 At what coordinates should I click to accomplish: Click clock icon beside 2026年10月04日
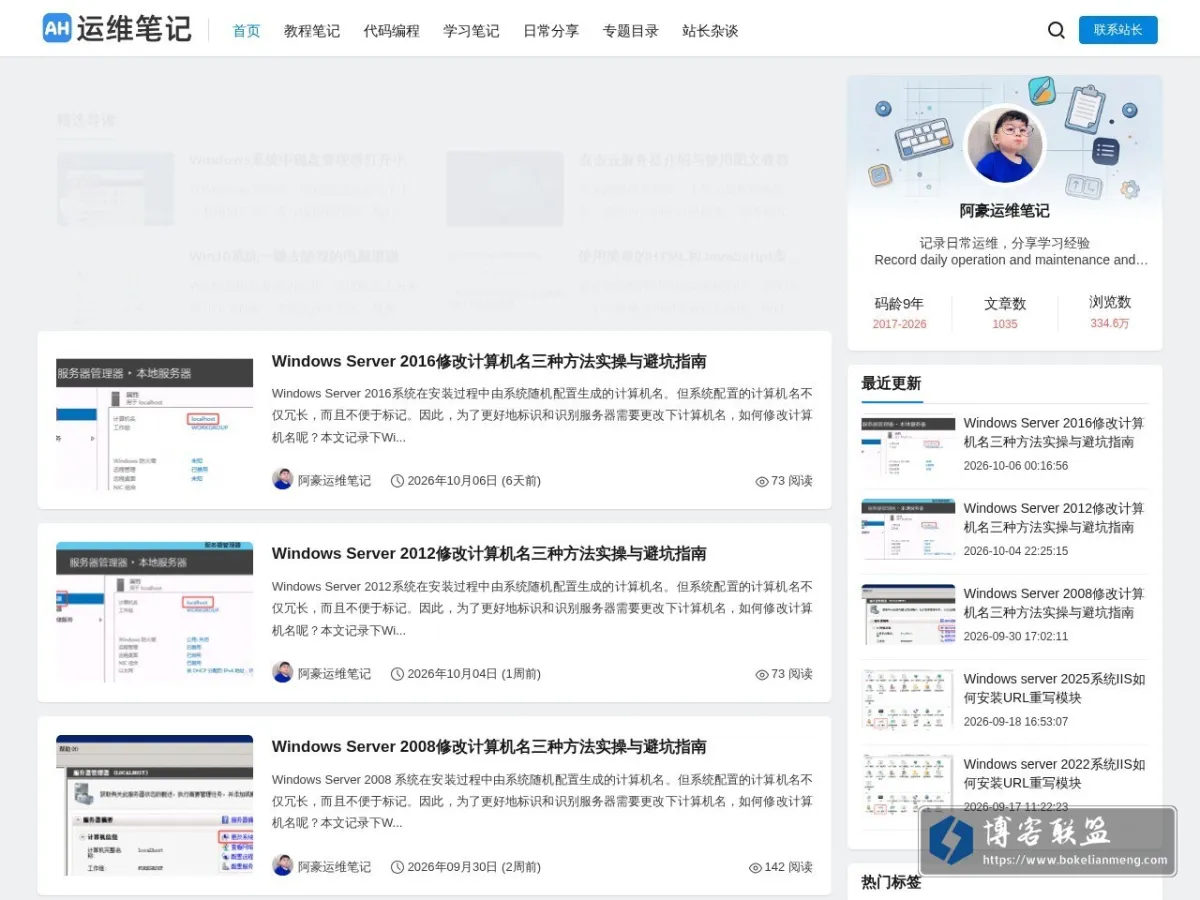(397, 674)
